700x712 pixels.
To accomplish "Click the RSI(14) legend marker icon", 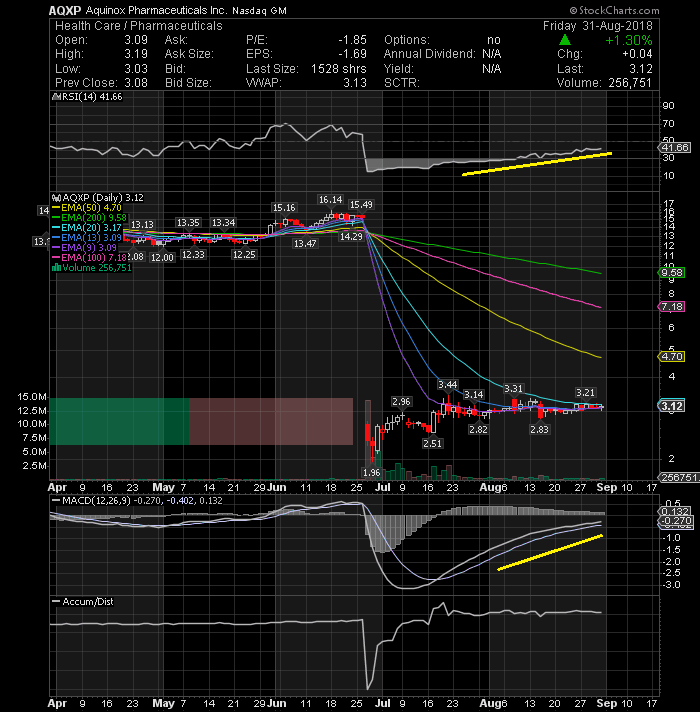I will 56,97.
